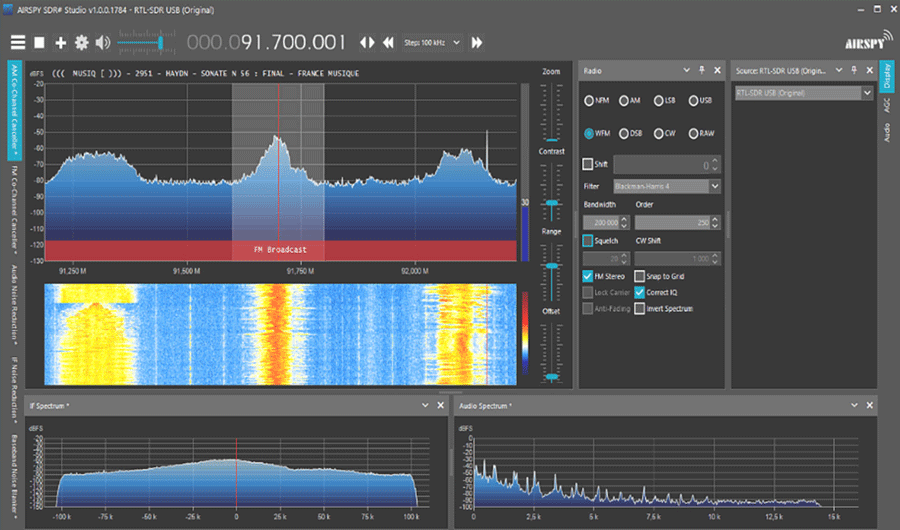Switch to the Audio side tab
The image size is (900, 530).
click(x=887, y=133)
